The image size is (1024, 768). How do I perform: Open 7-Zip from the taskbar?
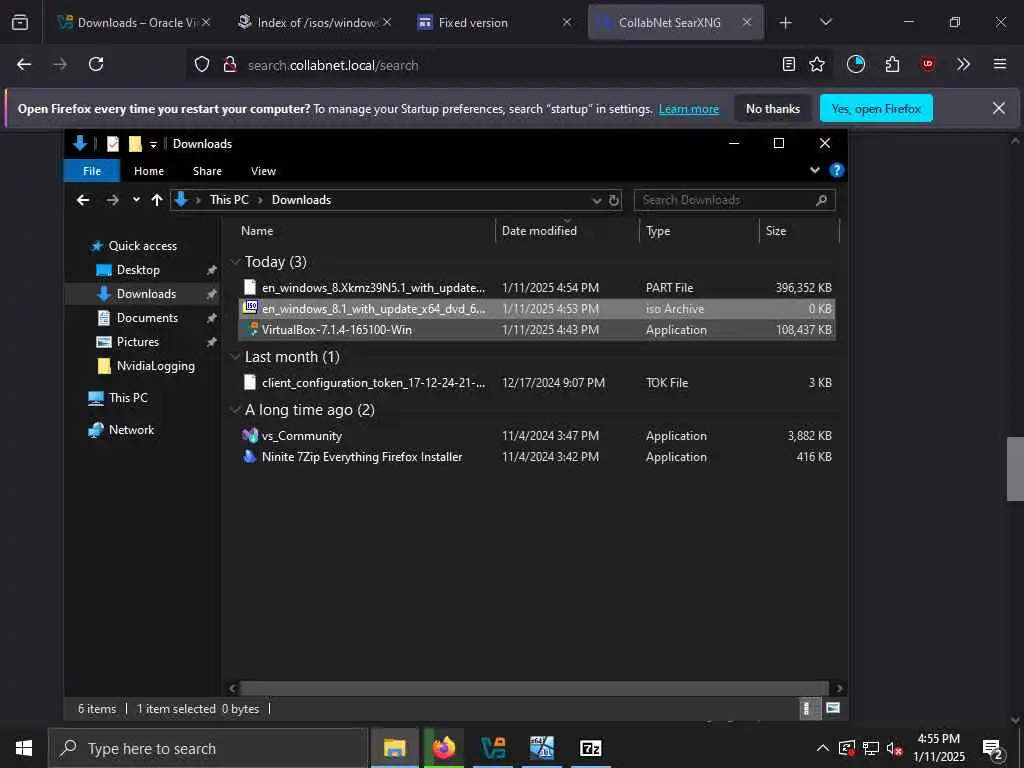[x=590, y=748]
